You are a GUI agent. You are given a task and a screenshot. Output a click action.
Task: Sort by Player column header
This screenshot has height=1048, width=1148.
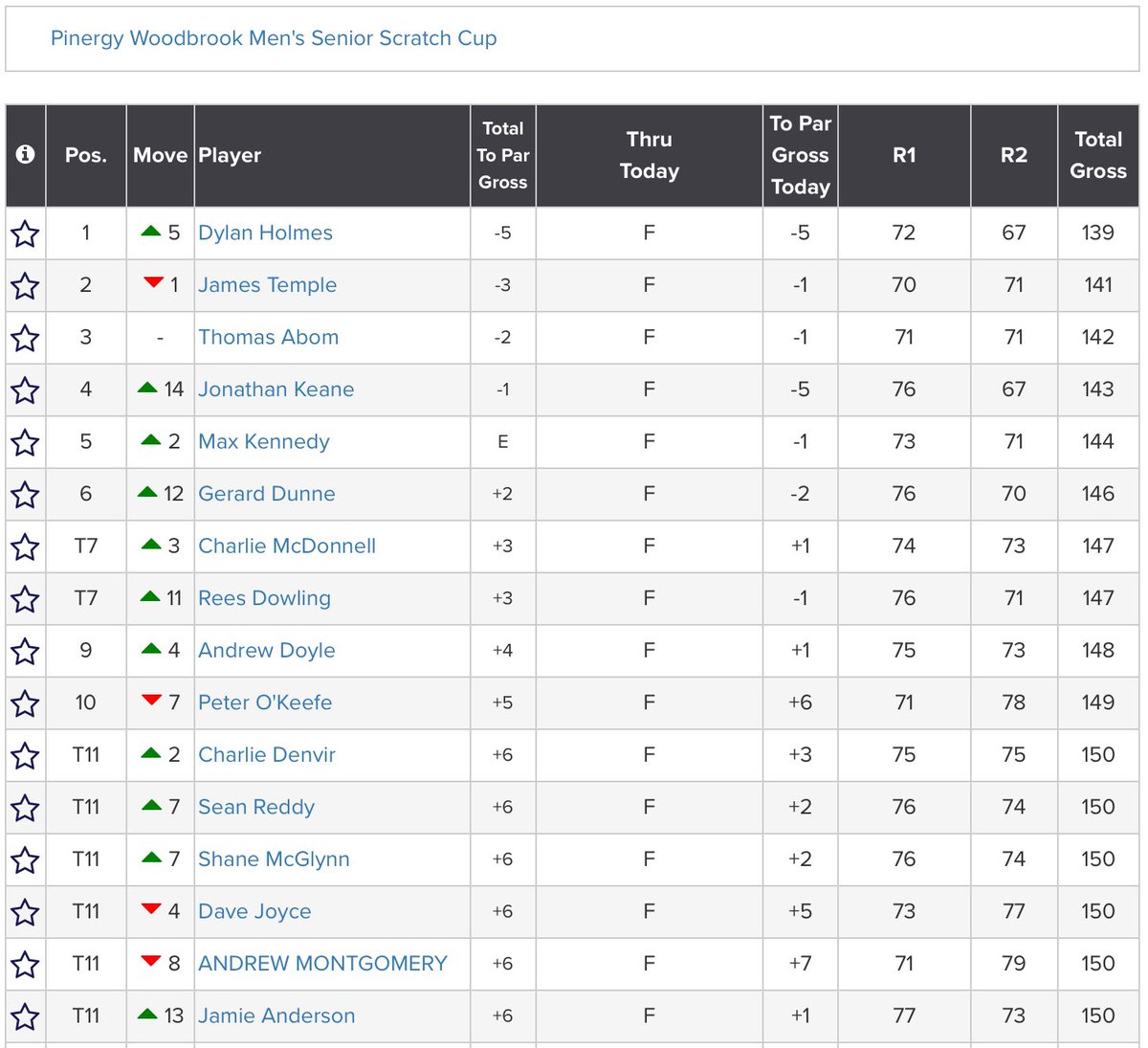coord(332,155)
